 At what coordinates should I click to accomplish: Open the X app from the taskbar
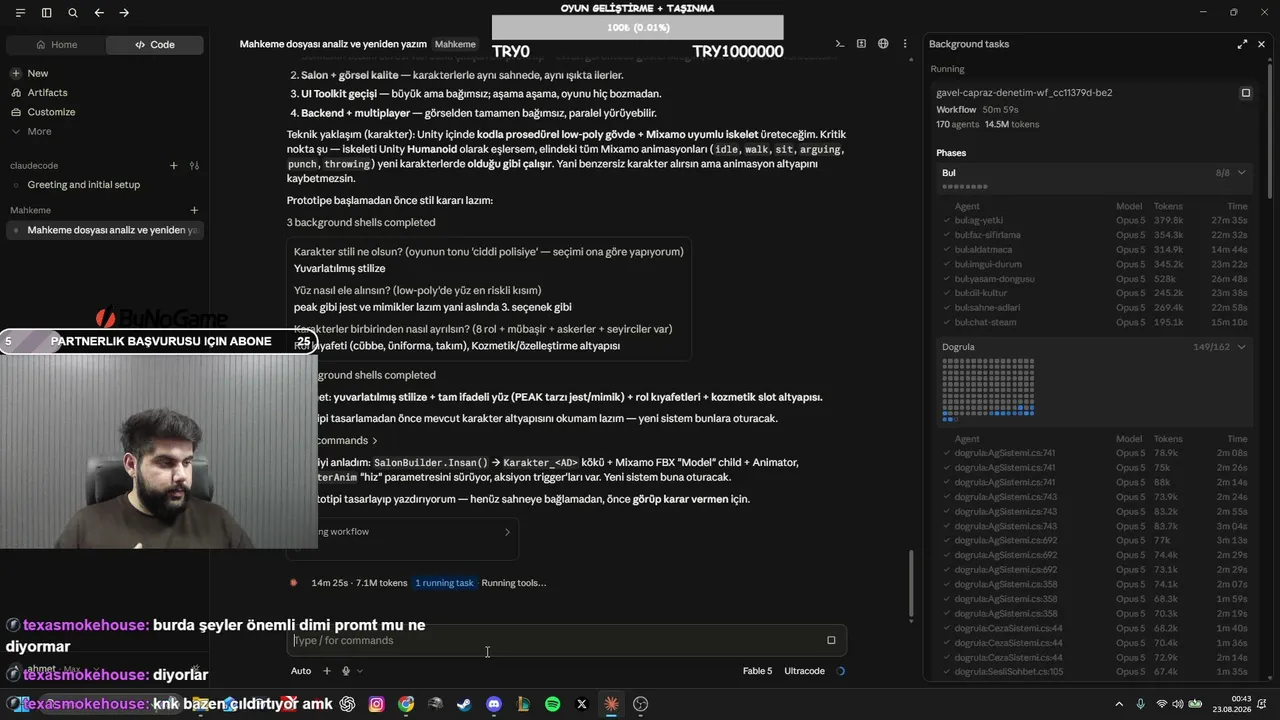point(582,704)
